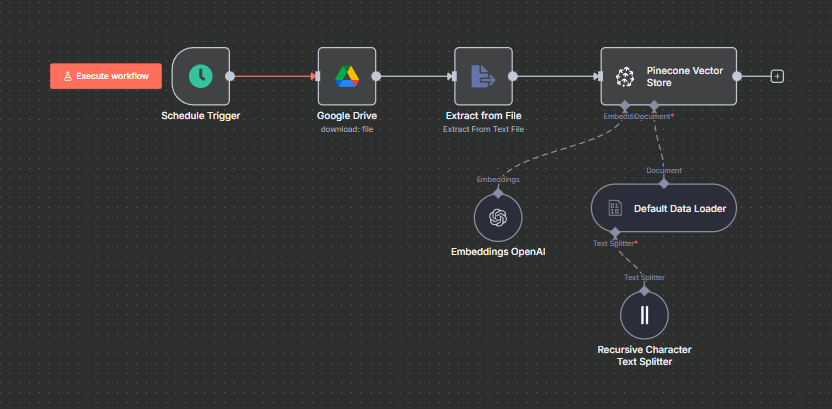Click Pinecone's Embedding diamond connector
This screenshot has width=832, height=409.
625,105
